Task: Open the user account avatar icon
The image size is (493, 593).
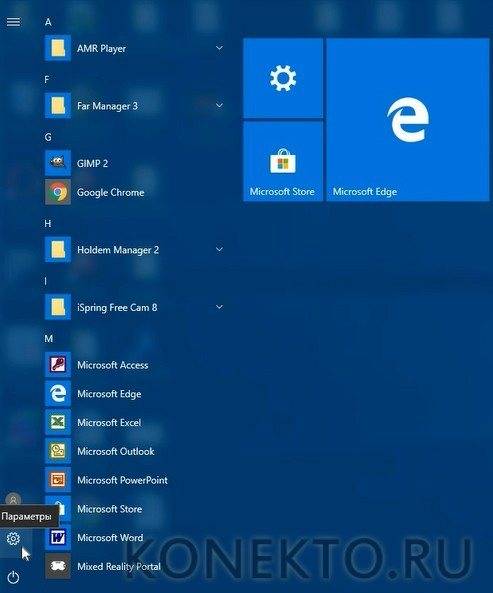Action: click(13, 499)
